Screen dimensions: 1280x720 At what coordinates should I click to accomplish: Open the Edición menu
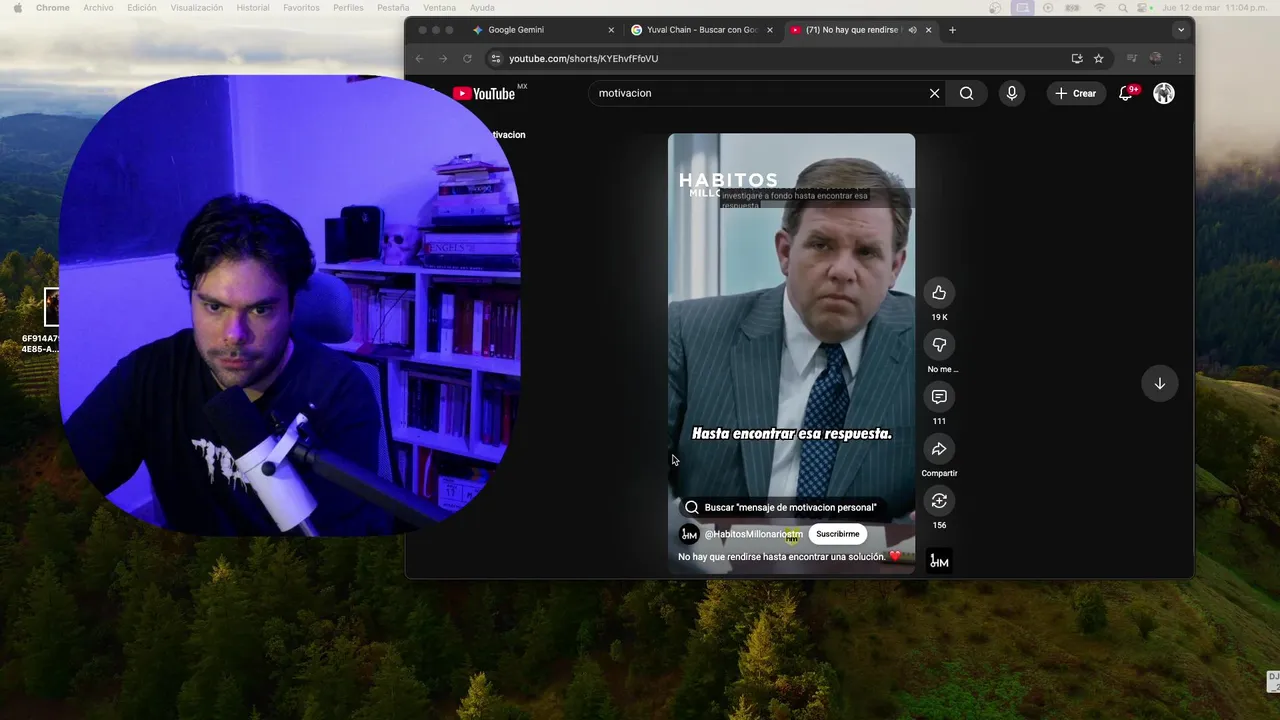coord(142,7)
